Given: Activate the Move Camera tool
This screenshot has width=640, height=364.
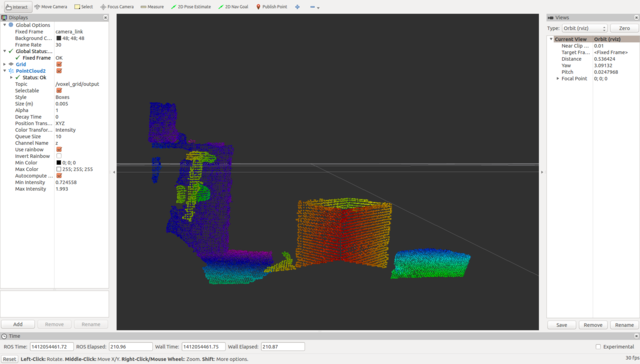Looking at the screenshot, I should 51,7.
